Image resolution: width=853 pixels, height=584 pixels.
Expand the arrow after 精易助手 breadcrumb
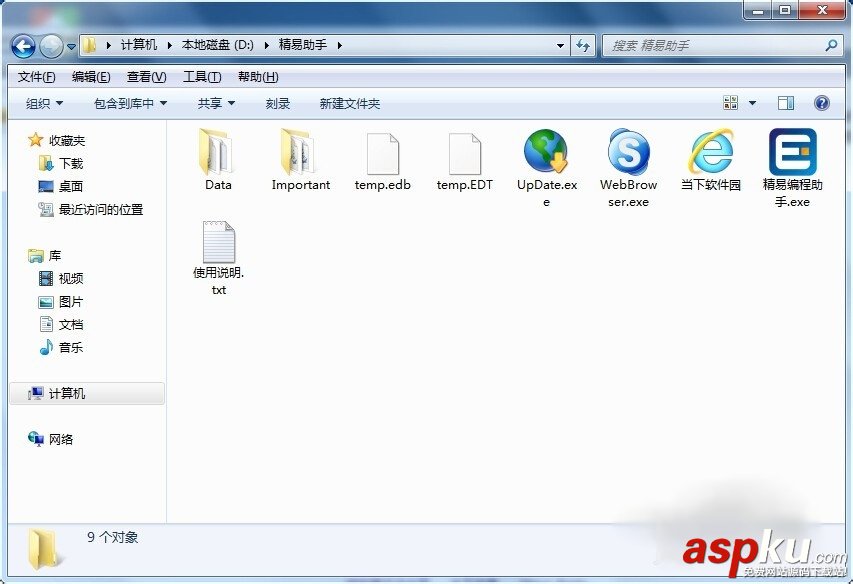pos(339,46)
